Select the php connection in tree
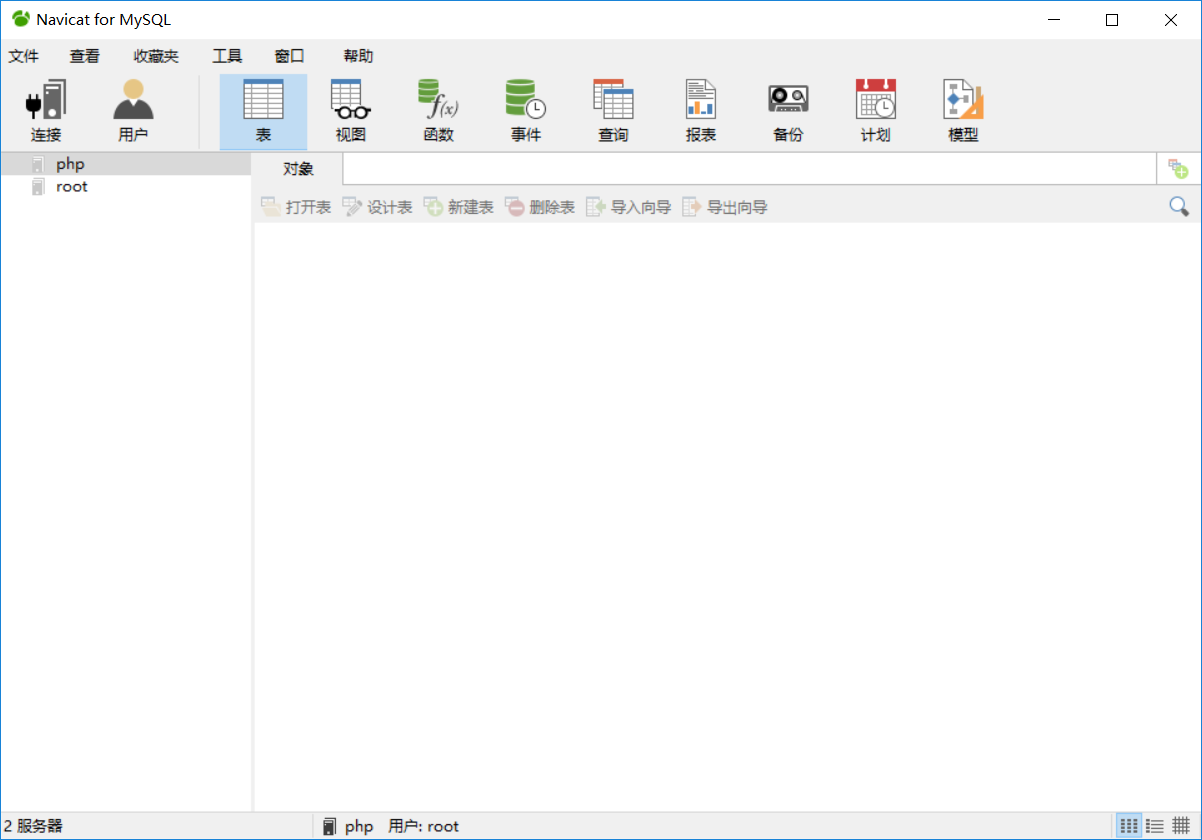This screenshot has height=840, width=1202. tap(70, 164)
